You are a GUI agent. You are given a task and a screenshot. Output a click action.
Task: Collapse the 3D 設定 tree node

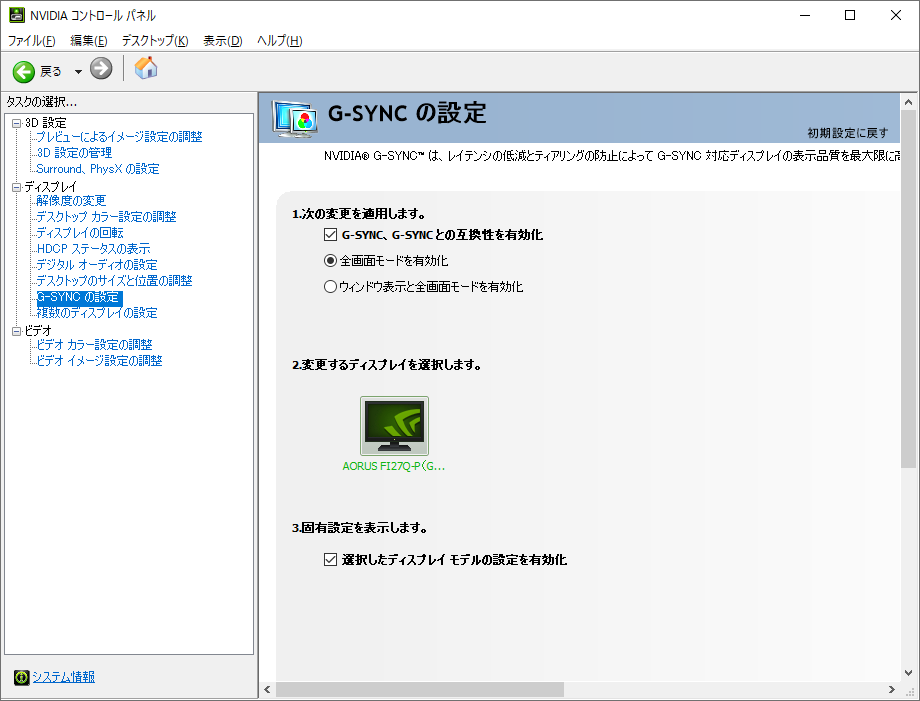pyautogui.click(x=16, y=123)
